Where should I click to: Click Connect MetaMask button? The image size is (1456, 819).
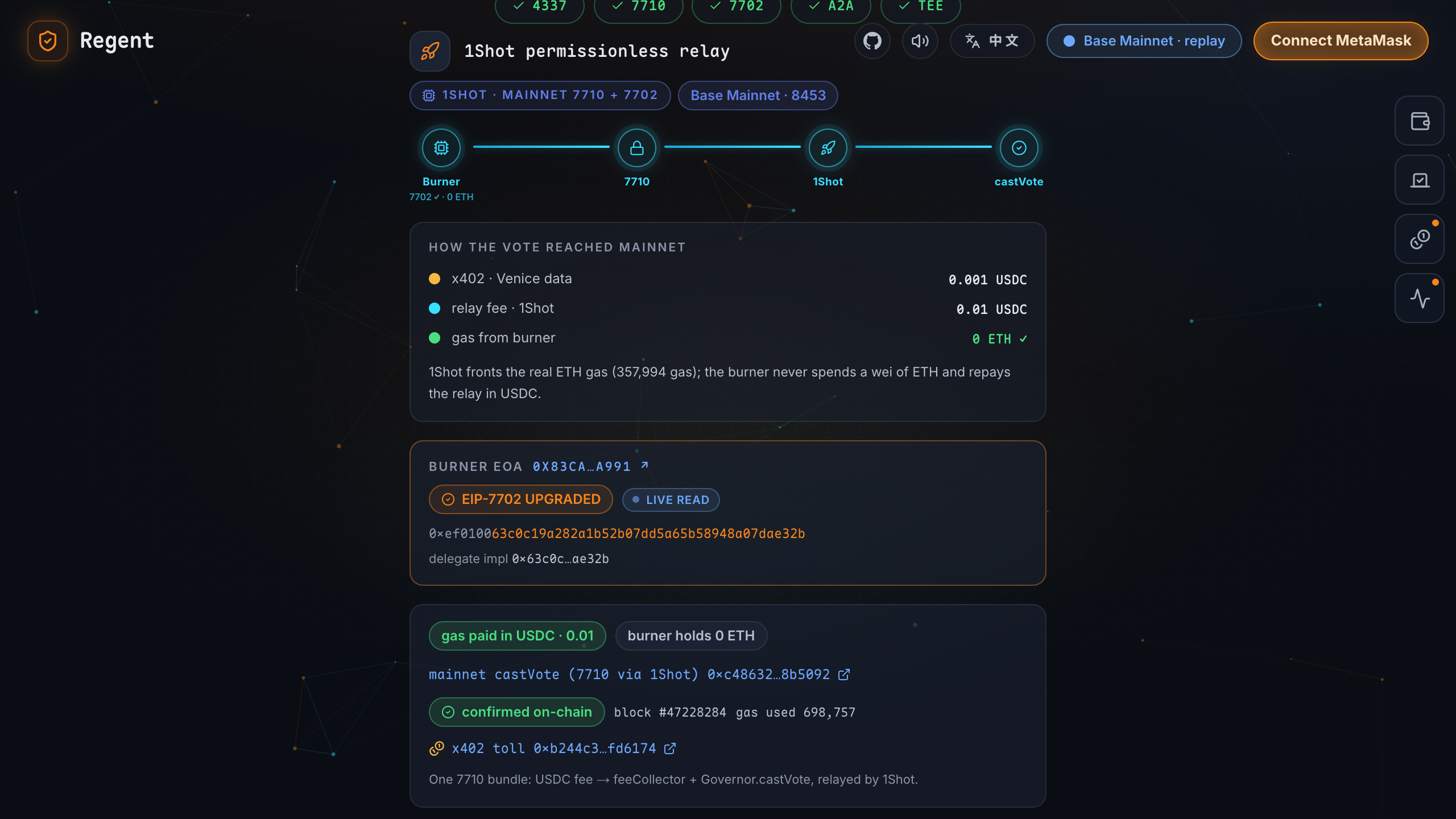[1341, 41]
